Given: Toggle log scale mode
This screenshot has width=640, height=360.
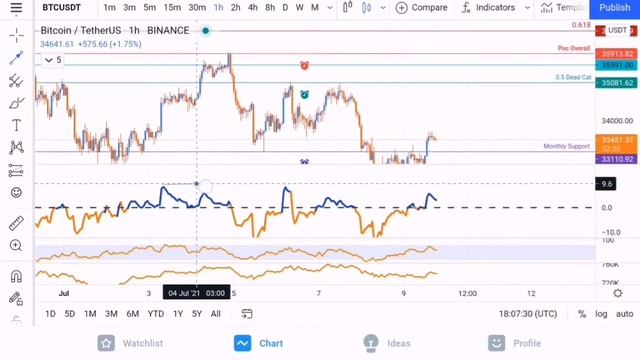Looking at the screenshot, I should point(601,314).
